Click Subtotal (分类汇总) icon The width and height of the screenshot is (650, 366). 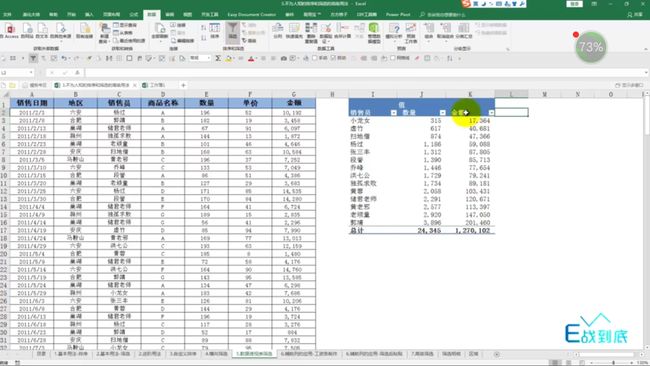coord(463,31)
